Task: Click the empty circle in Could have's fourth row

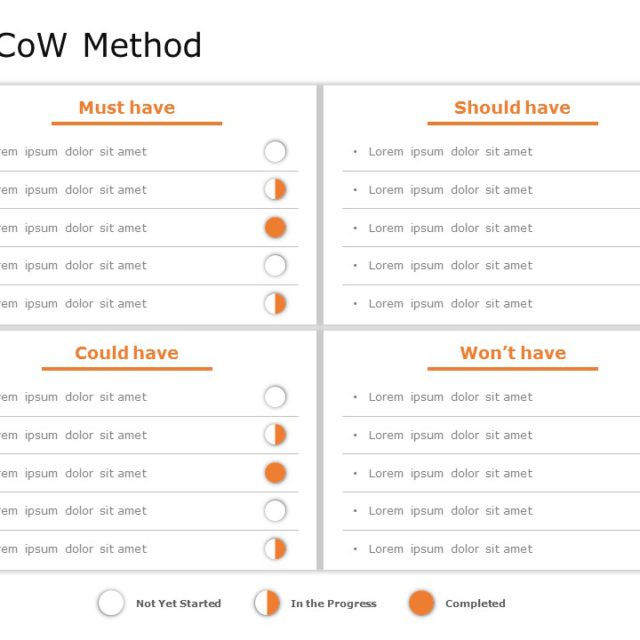Action: tap(275, 511)
